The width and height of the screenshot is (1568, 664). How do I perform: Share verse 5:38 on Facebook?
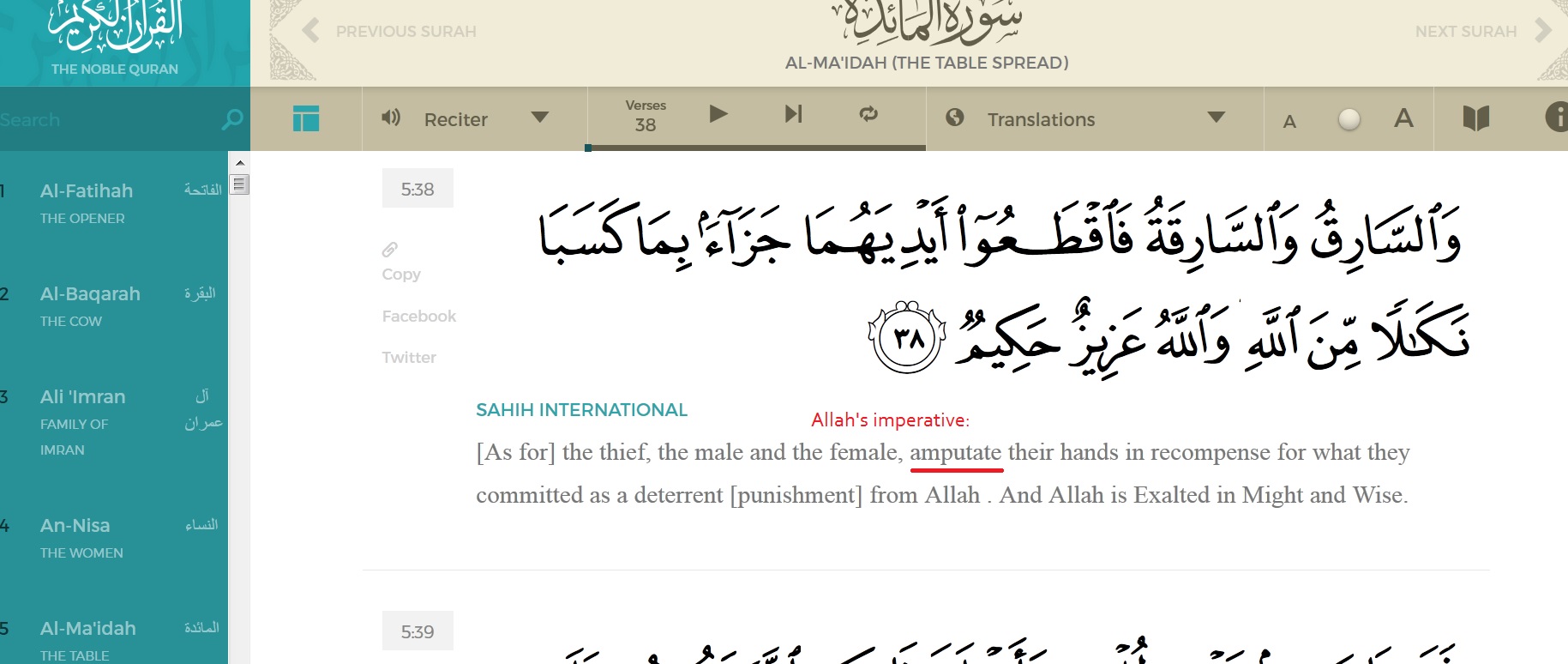[419, 316]
